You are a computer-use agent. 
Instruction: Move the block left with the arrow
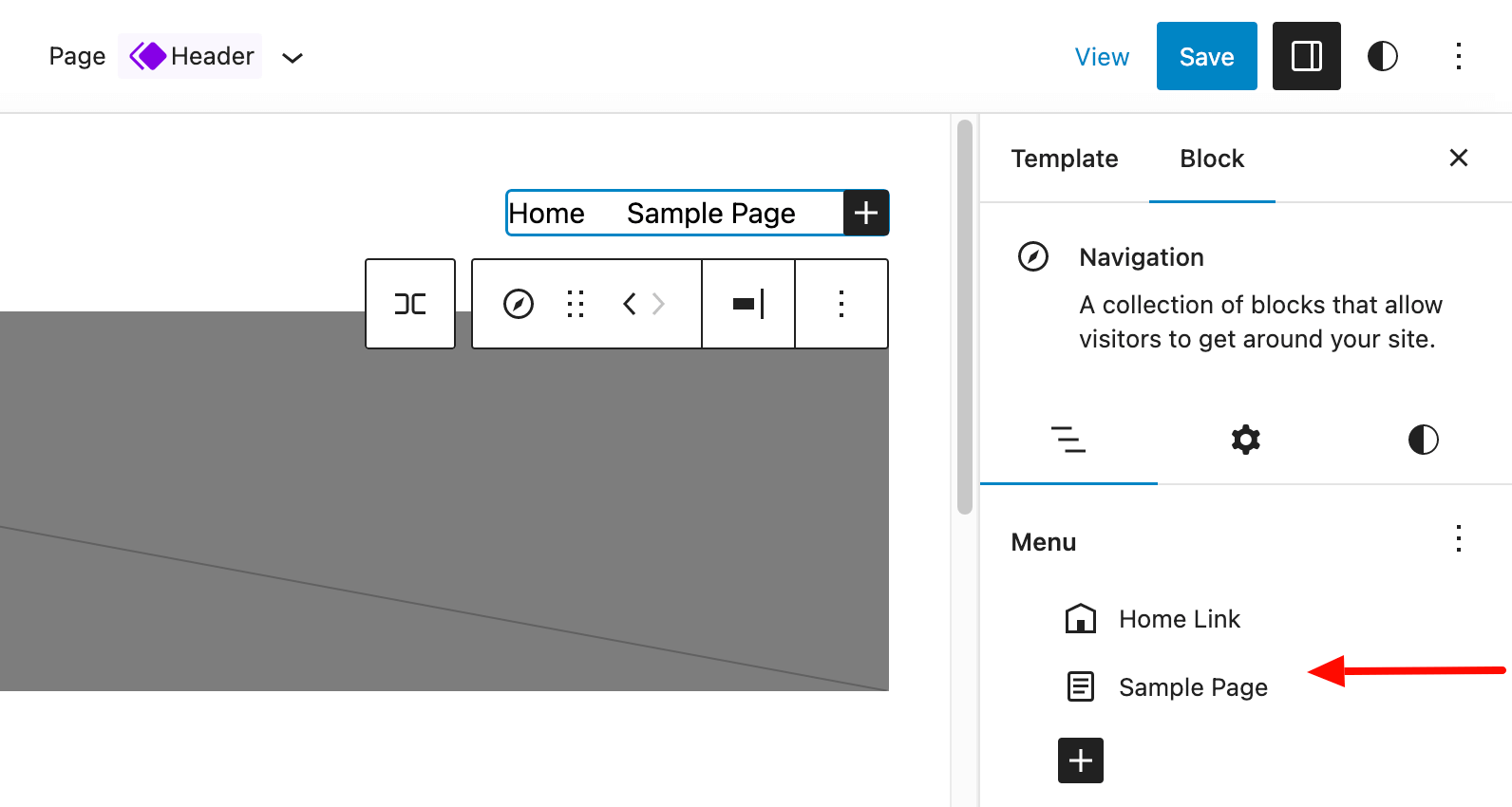[x=629, y=304]
